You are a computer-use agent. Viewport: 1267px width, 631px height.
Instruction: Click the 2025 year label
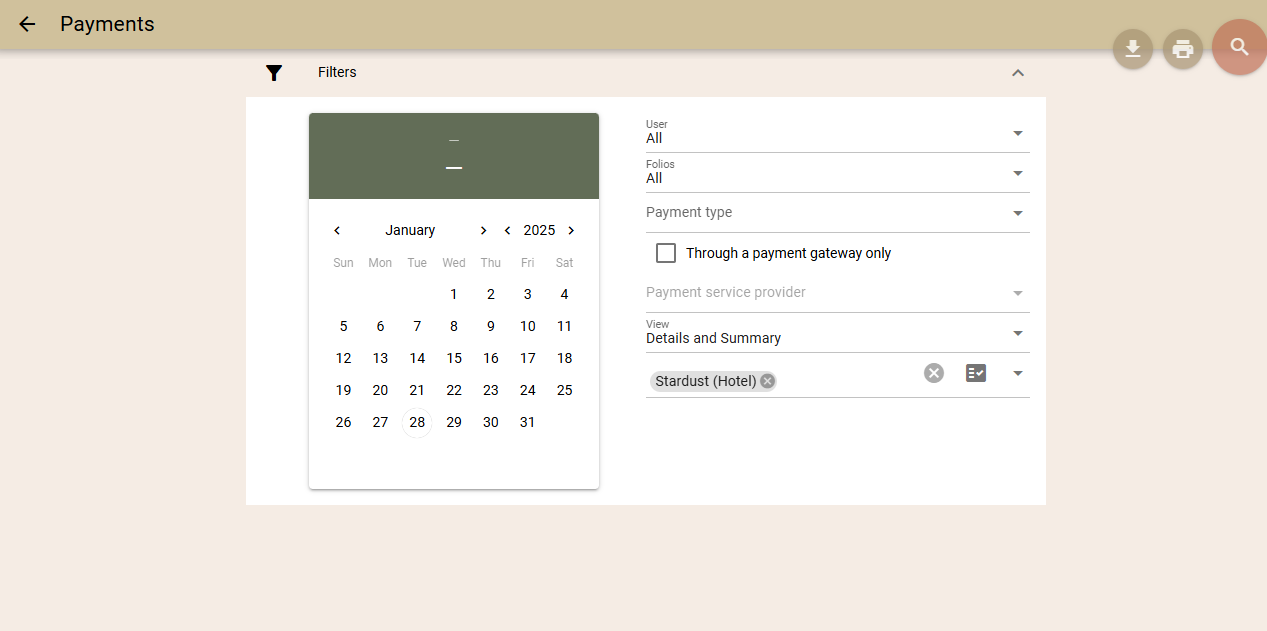pyautogui.click(x=539, y=230)
